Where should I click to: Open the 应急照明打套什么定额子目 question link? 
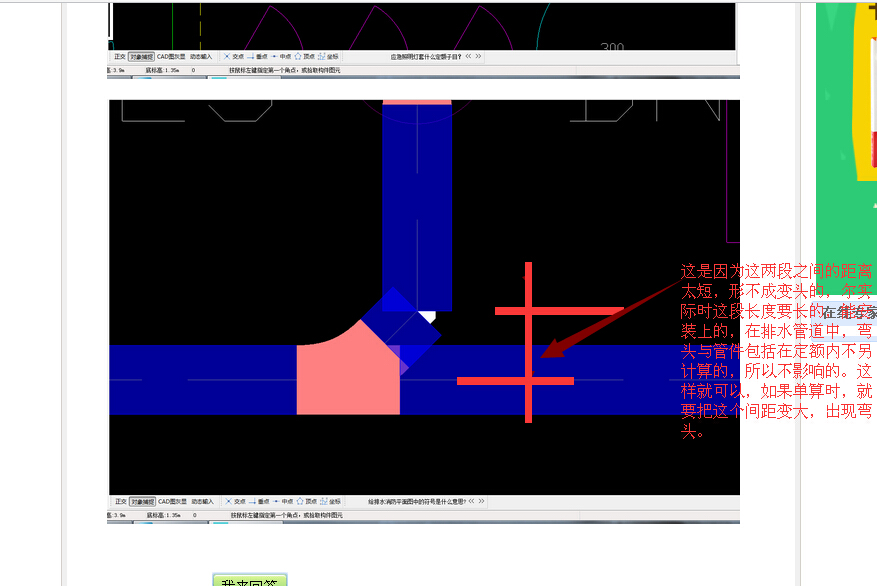pyautogui.click(x=426, y=56)
